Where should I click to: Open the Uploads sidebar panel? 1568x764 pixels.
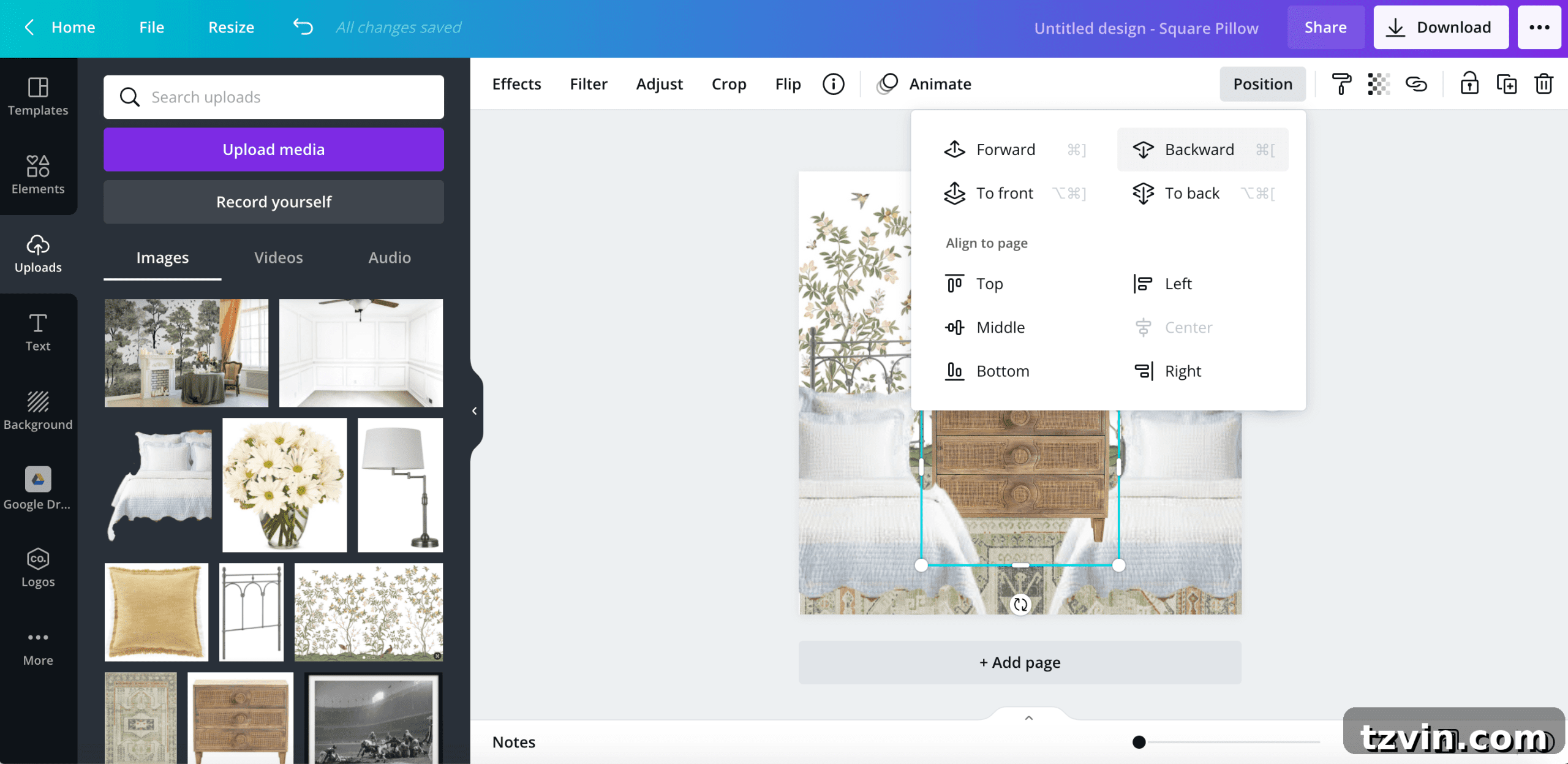pyautogui.click(x=38, y=254)
